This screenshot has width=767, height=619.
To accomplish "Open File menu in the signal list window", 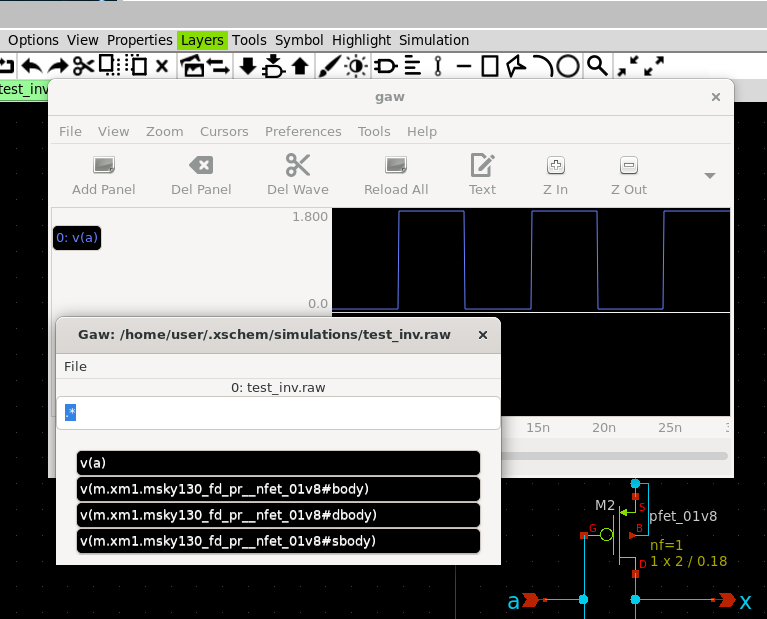I will point(75,366).
